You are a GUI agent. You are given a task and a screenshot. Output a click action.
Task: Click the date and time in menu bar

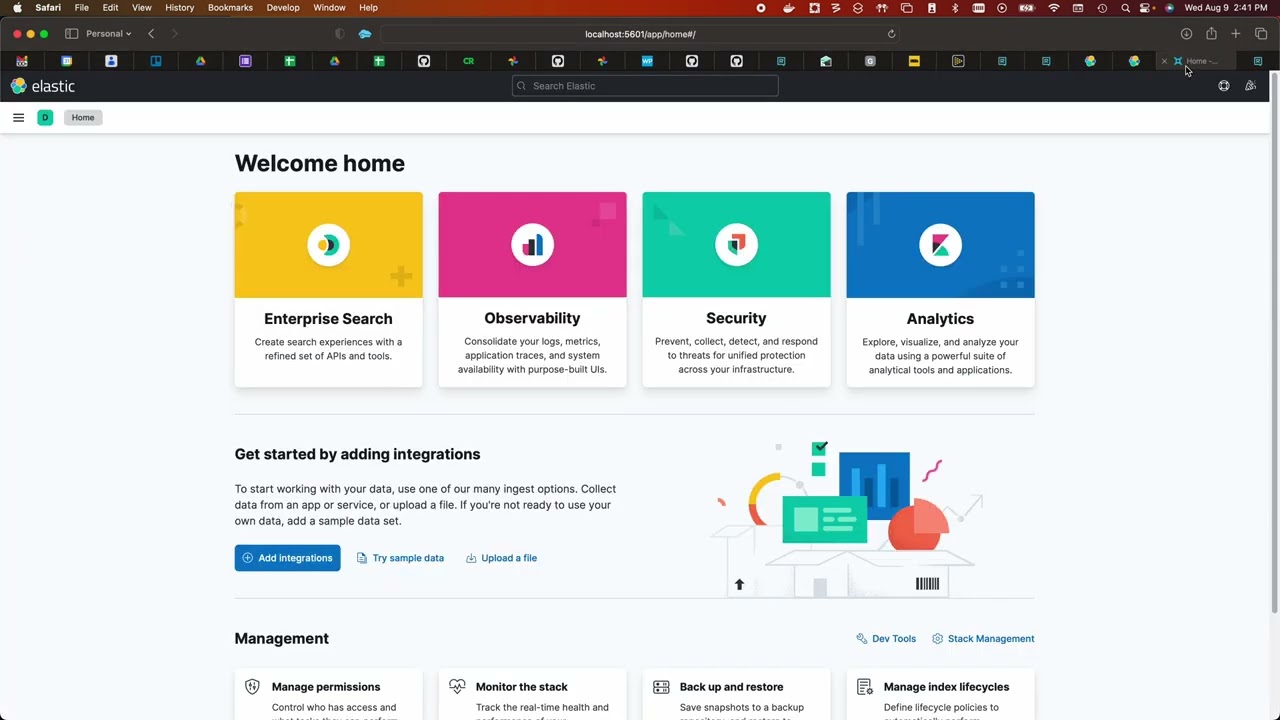(1226, 8)
